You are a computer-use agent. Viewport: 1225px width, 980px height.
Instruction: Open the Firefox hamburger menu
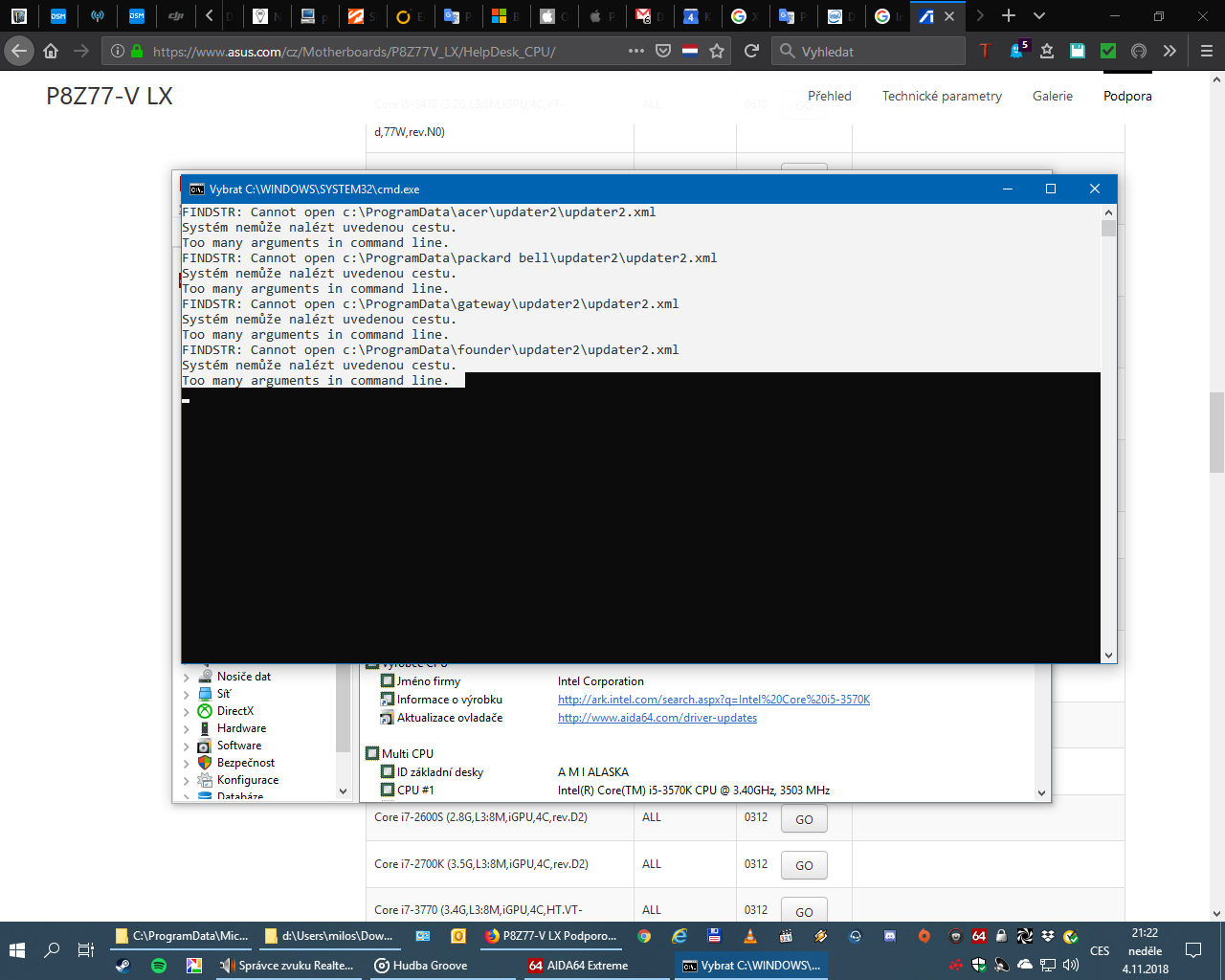coord(1206,51)
